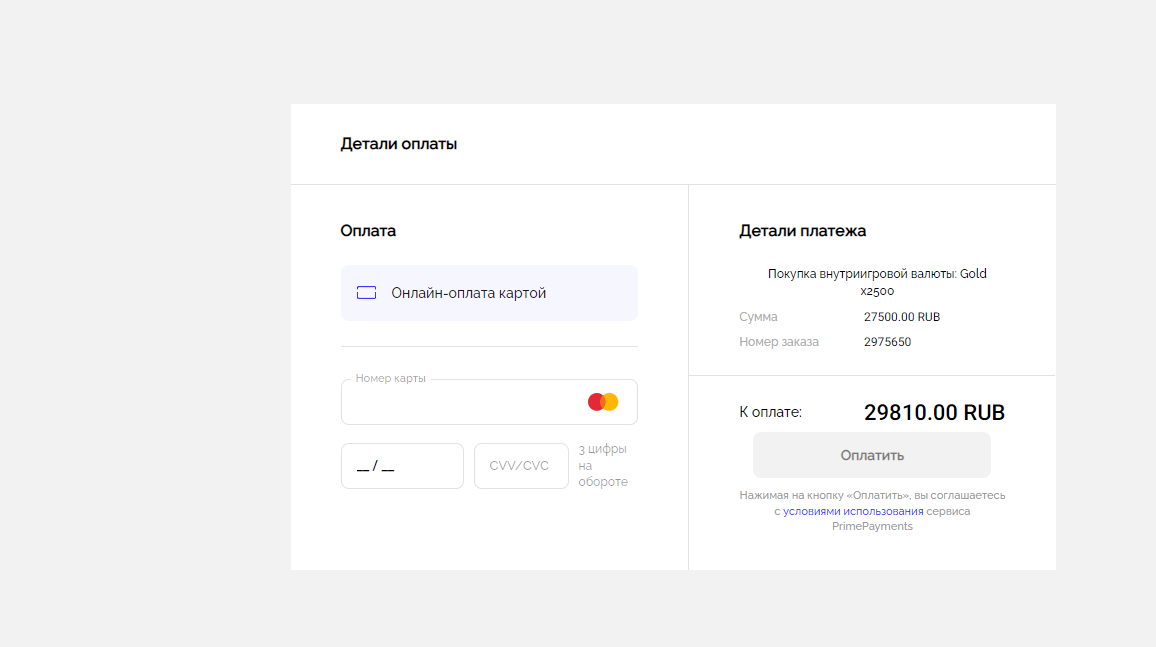1156x647 pixels.
Task: Click the "Сумма" label
Action: click(758, 317)
